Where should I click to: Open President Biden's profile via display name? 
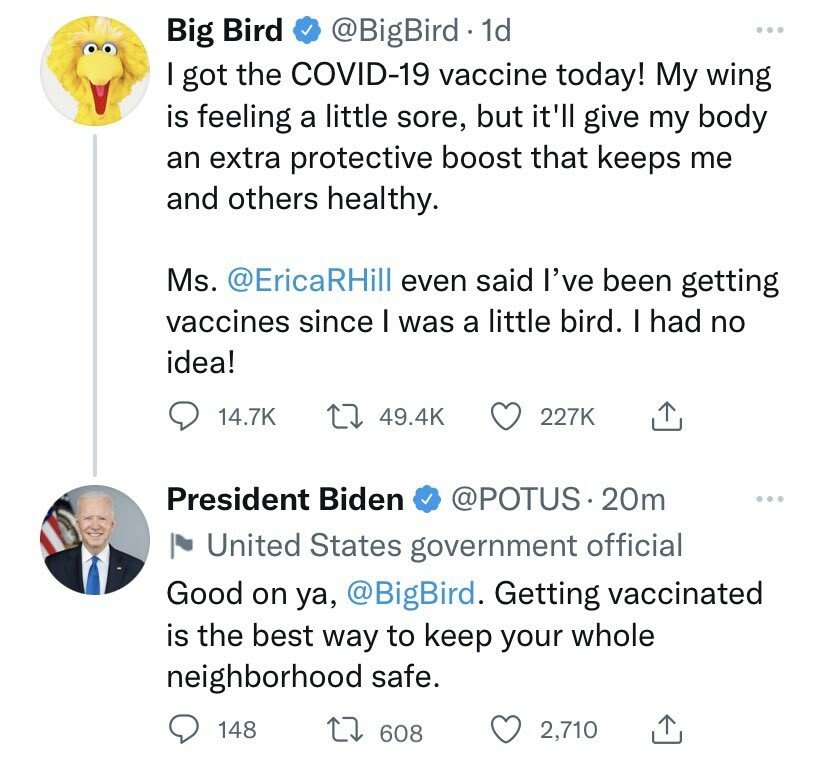point(285,499)
